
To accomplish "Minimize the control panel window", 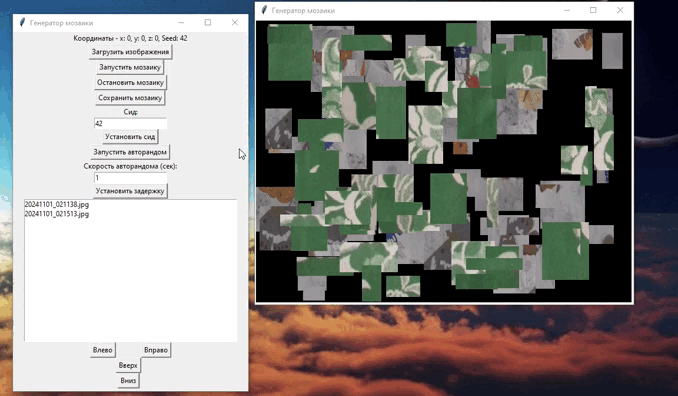I will tap(181, 22).
